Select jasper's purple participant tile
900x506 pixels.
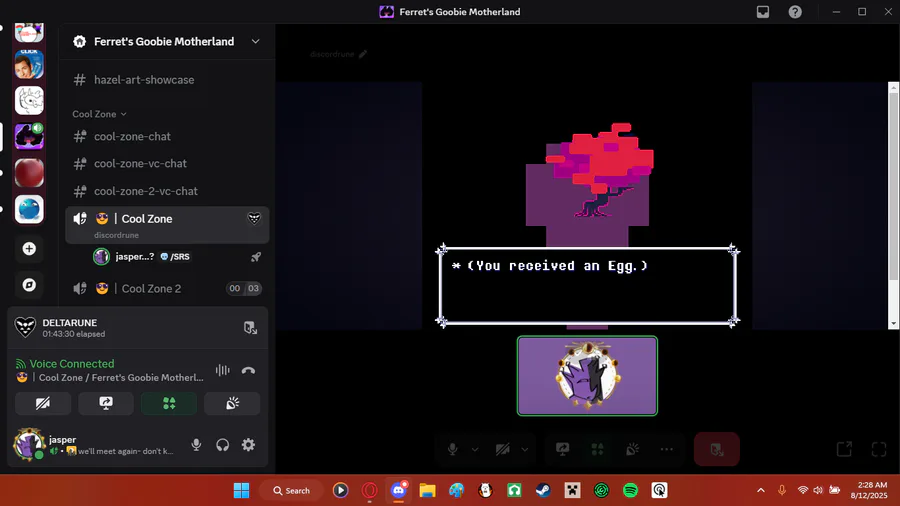click(587, 376)
